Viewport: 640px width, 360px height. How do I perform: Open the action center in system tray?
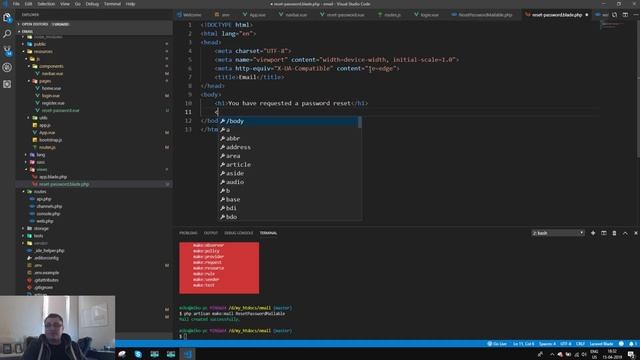point(631,354)
